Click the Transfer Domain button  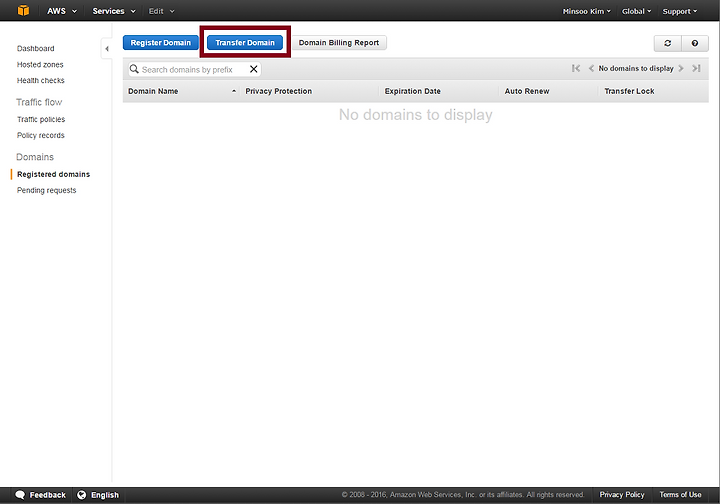245,43
